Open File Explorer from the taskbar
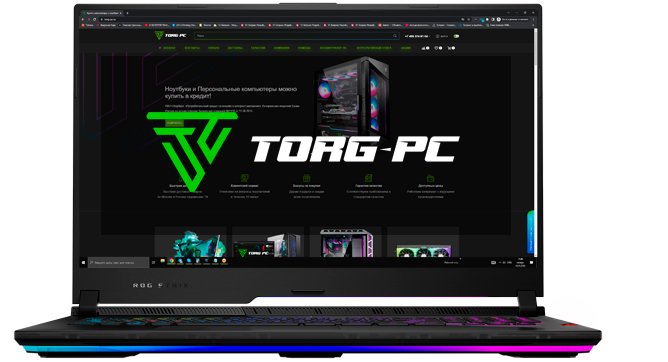The image size is (668, 362). tap(163, 261)
